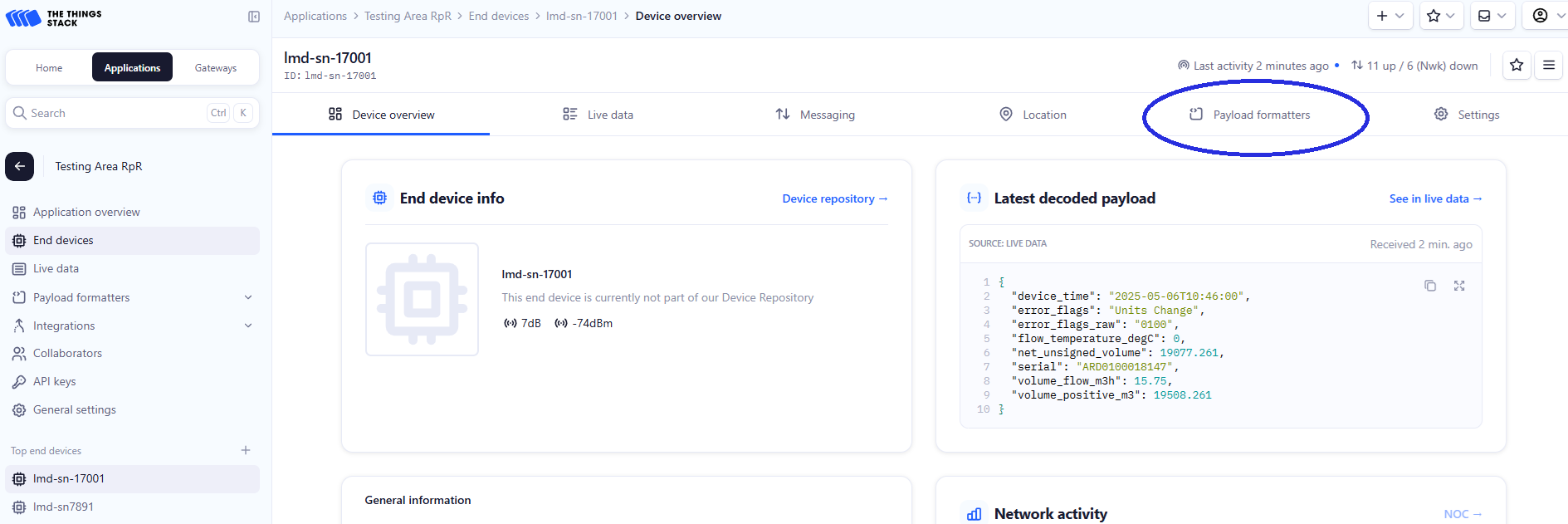Switch to Gateways in the top navigation
This screenshot has height=524, width=1568.
coord(216,68)
